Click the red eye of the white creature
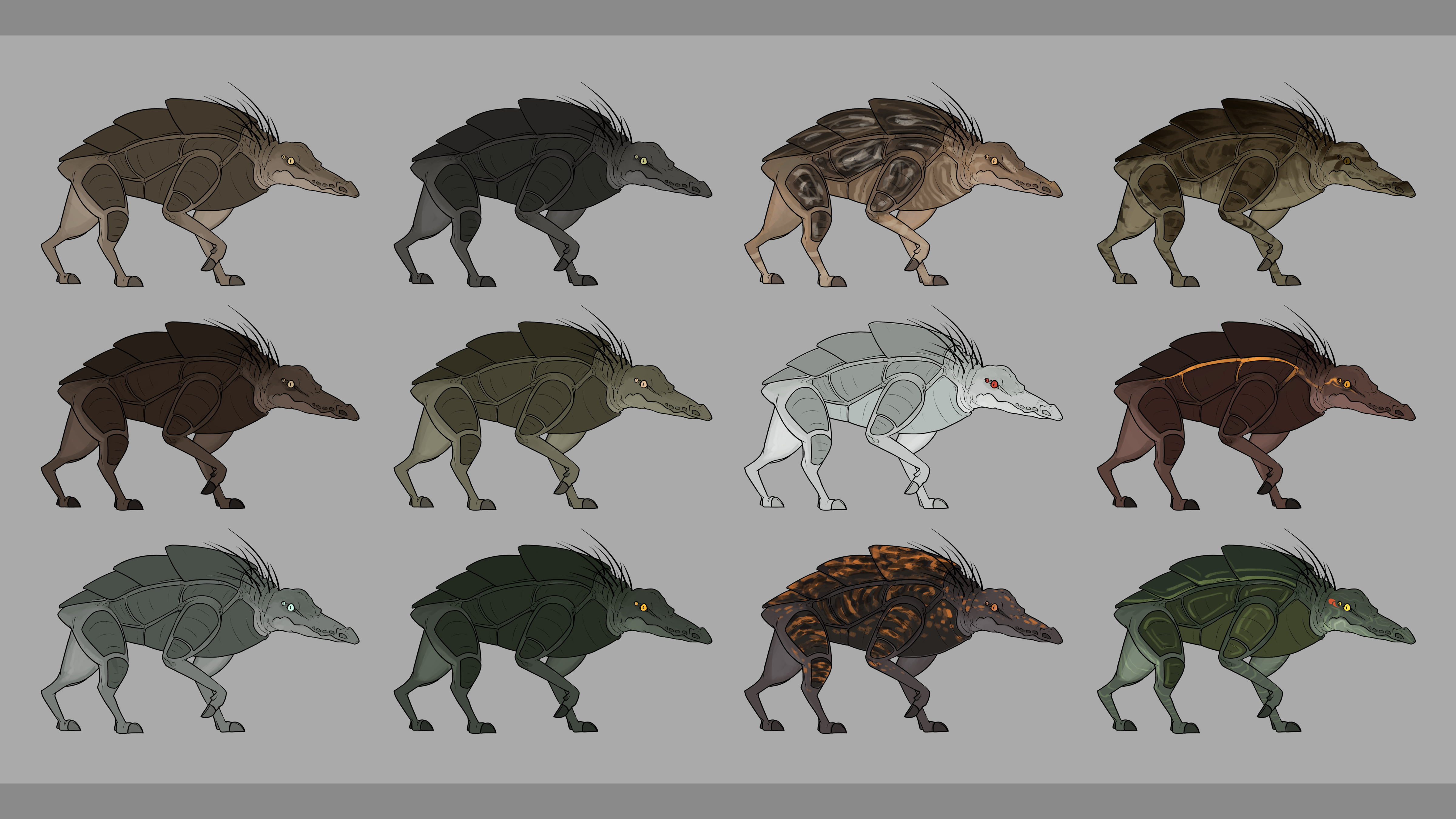The height and width of the screenshot is (819, 1456). [994, 384]
